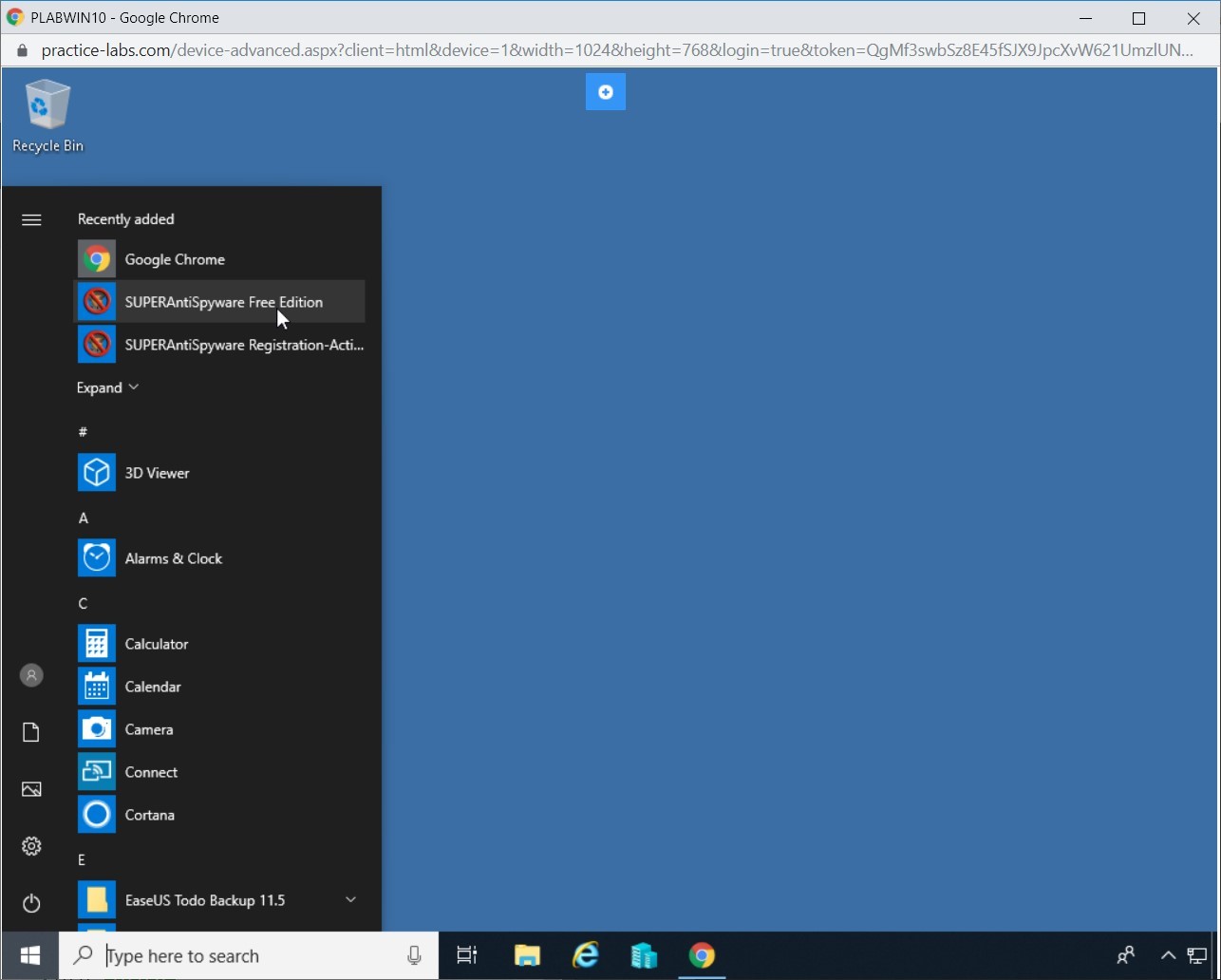Launch Connect app

219,772
